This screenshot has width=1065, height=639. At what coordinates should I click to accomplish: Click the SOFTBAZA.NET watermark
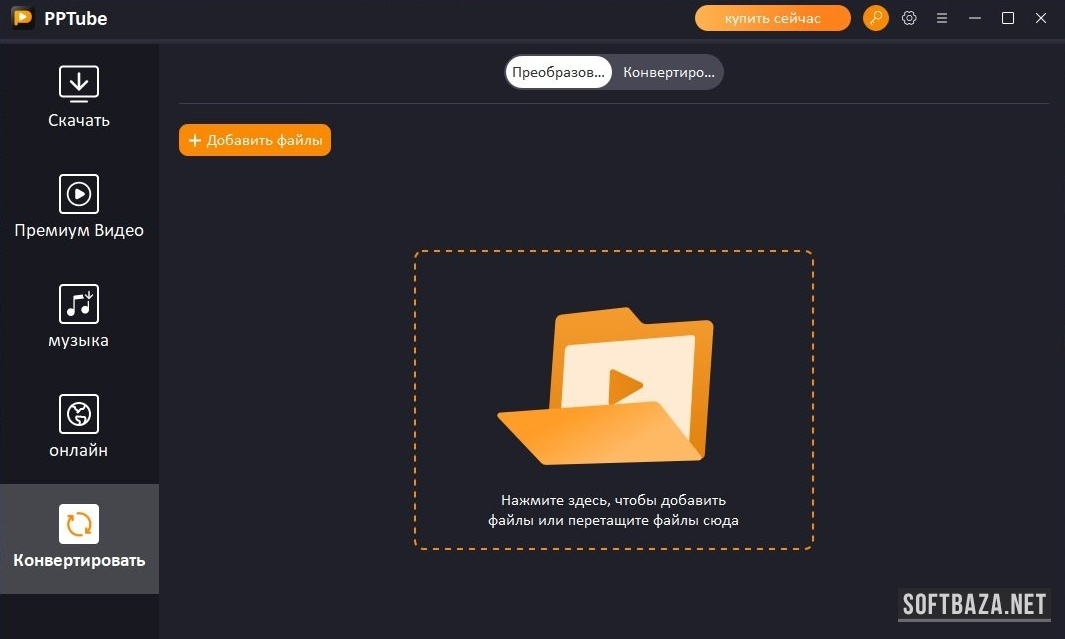pyautogui.click(x=974, y=604)
